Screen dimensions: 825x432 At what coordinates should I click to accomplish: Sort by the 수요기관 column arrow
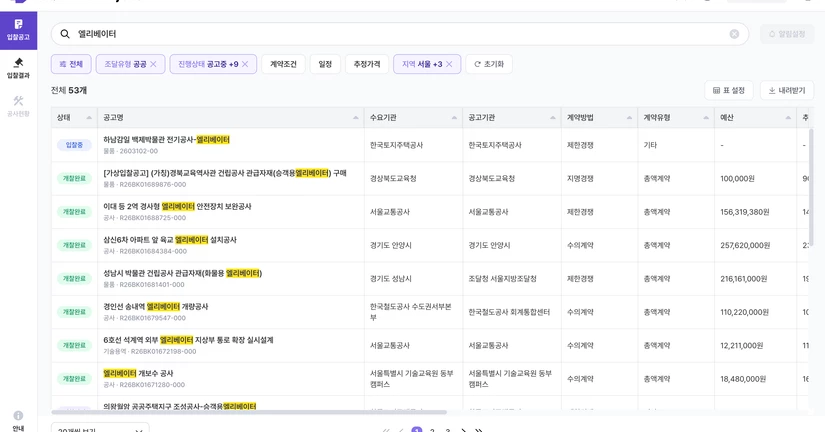click(x=454, y=117)
